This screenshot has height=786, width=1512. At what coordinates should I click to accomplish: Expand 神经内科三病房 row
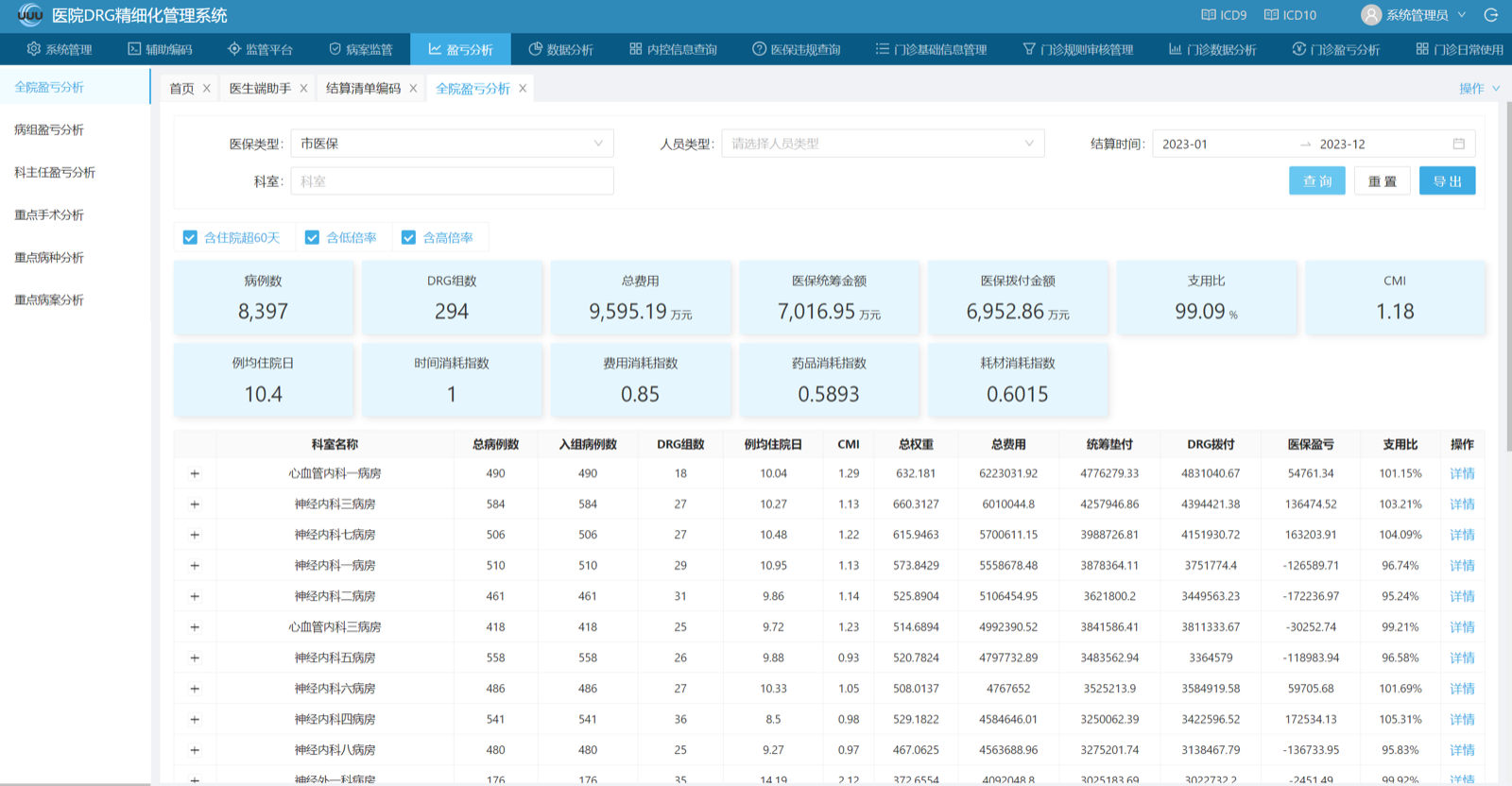coord(195,504)
